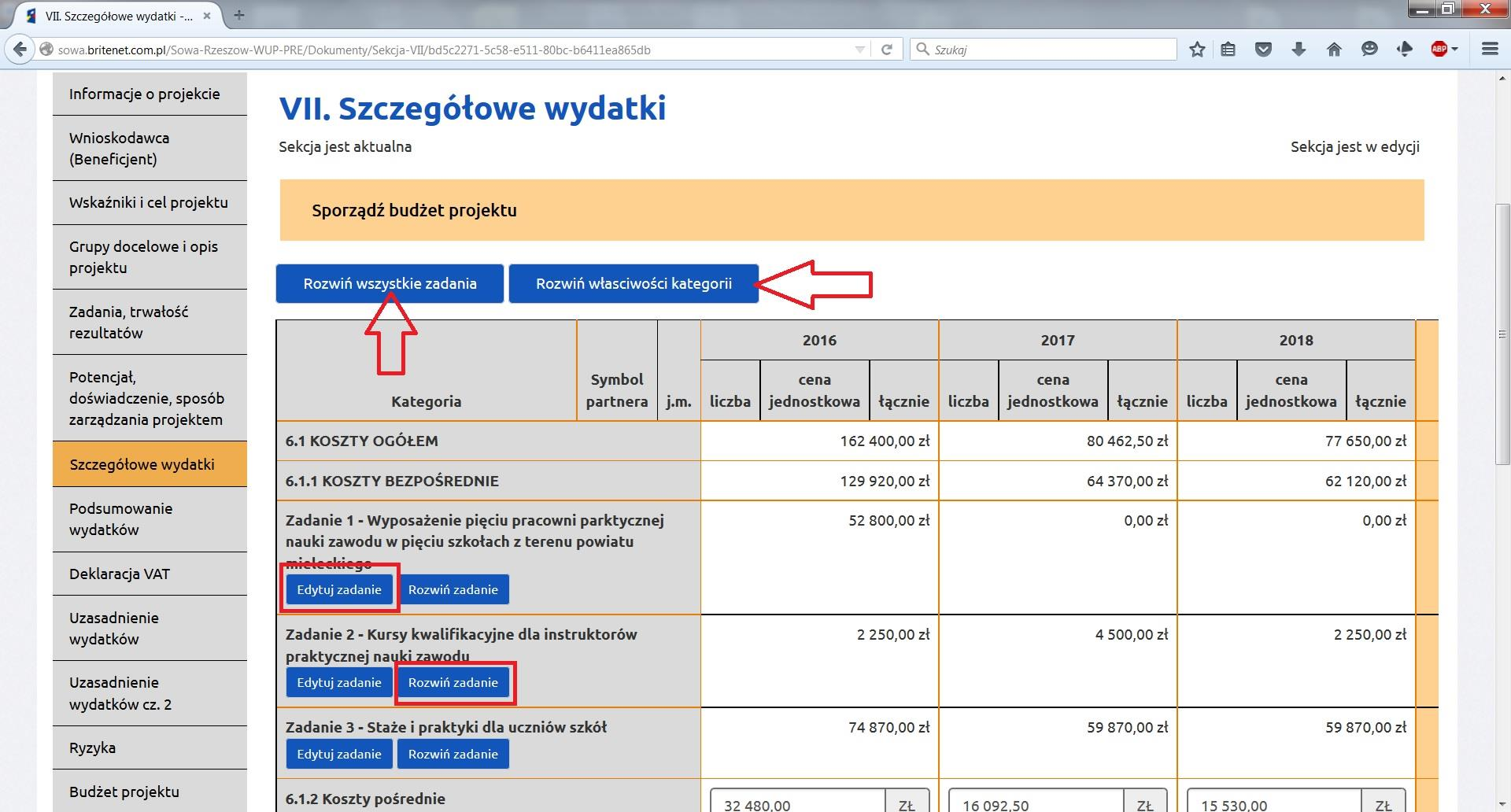Go back with the browser back arrow

(x=19, y=50)
